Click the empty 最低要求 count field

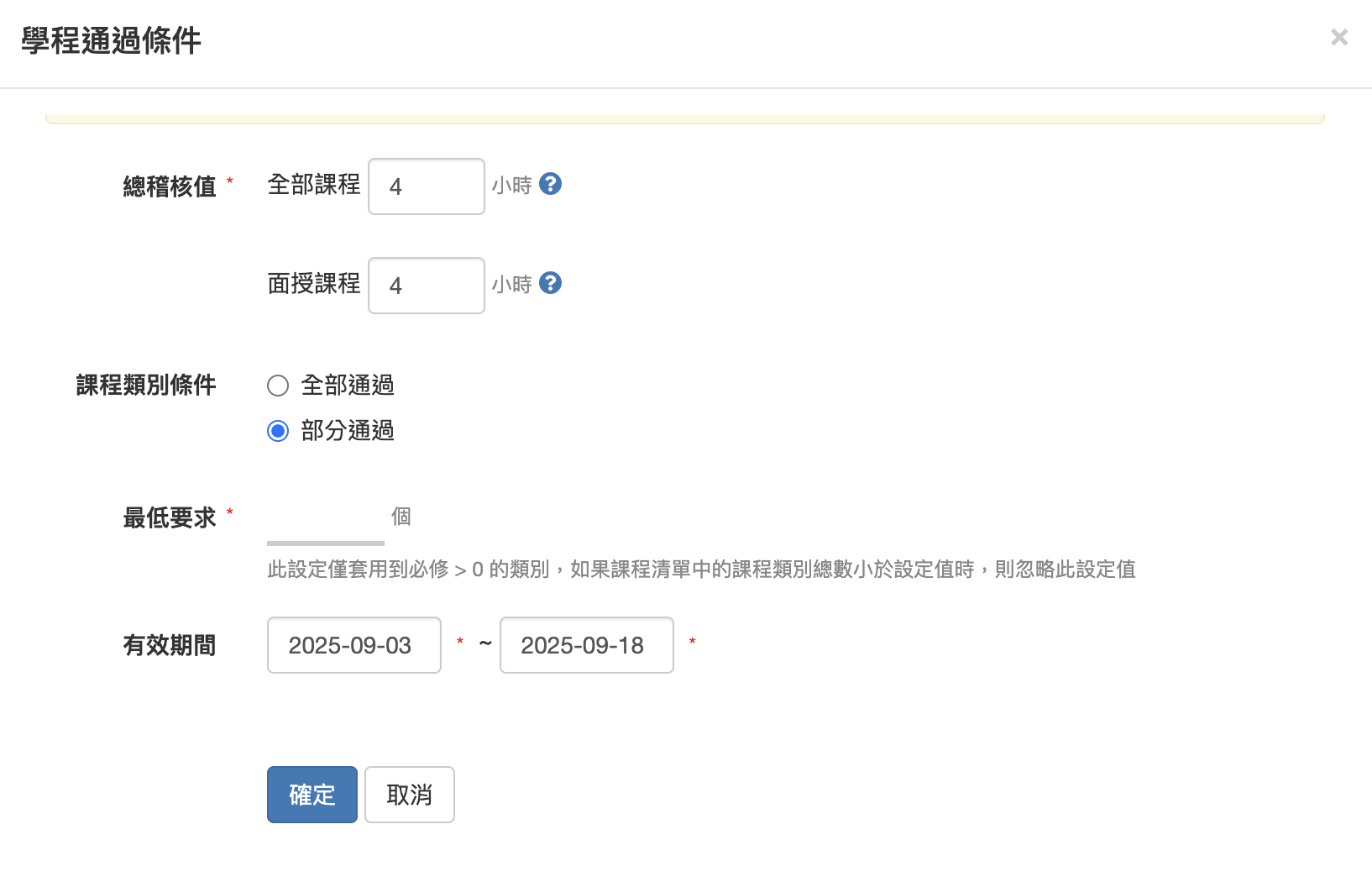coord(326,517)
